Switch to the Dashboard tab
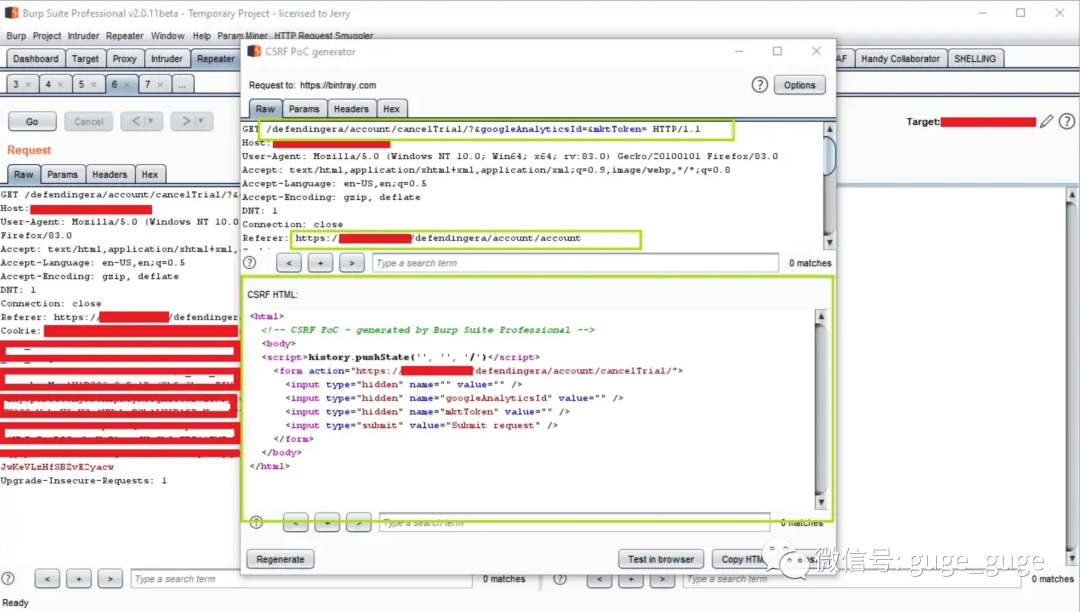The width and height of the screenshot is (1080, 612). [36, 59]
